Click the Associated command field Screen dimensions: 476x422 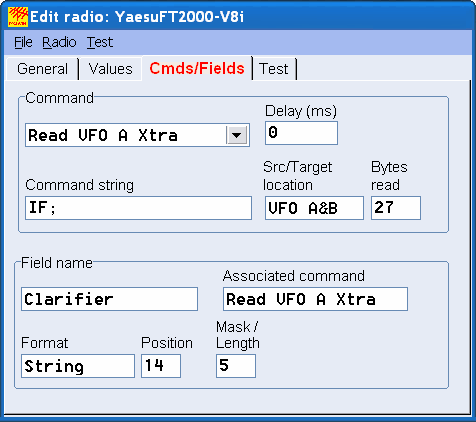coord(315,299)
